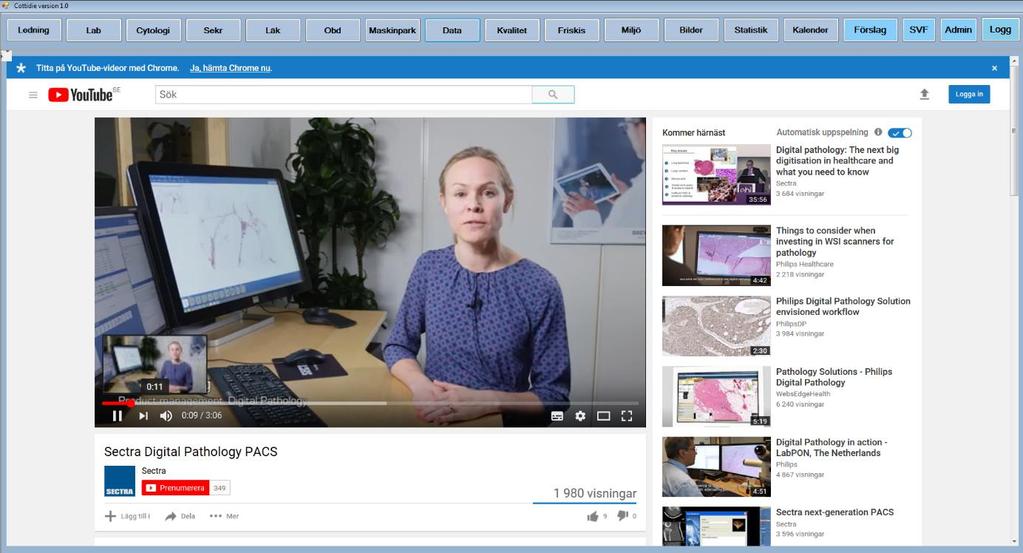
Task: Dislike the video with thumbs down
Action: point(622,516)
